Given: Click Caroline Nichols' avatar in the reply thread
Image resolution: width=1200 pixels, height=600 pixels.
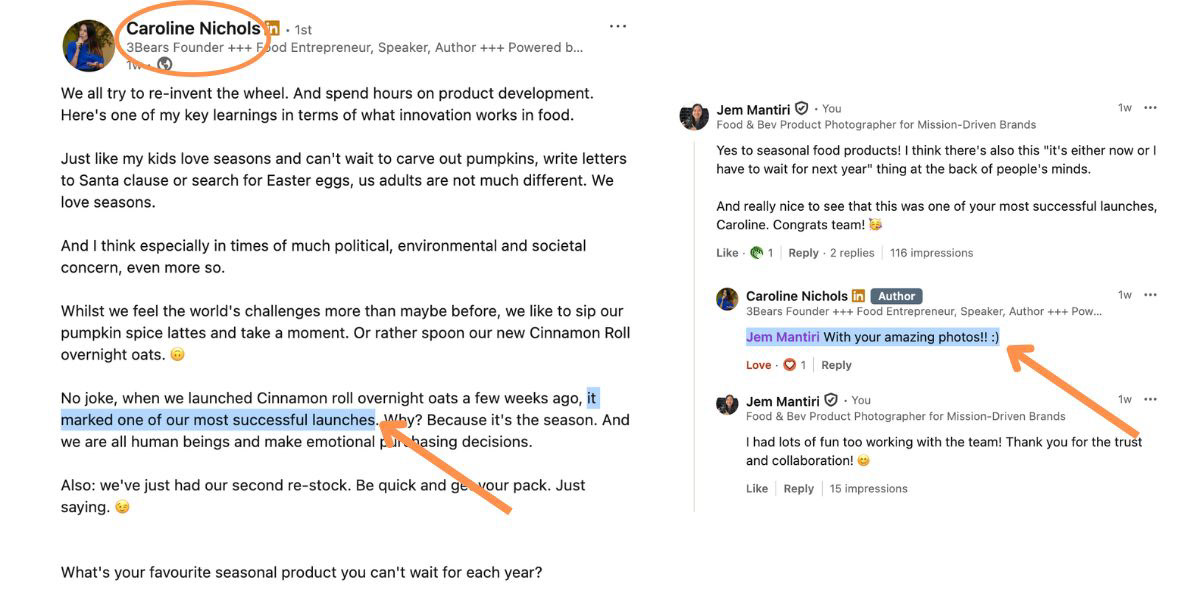Looking at the screenshot, I should coord(727,299).
